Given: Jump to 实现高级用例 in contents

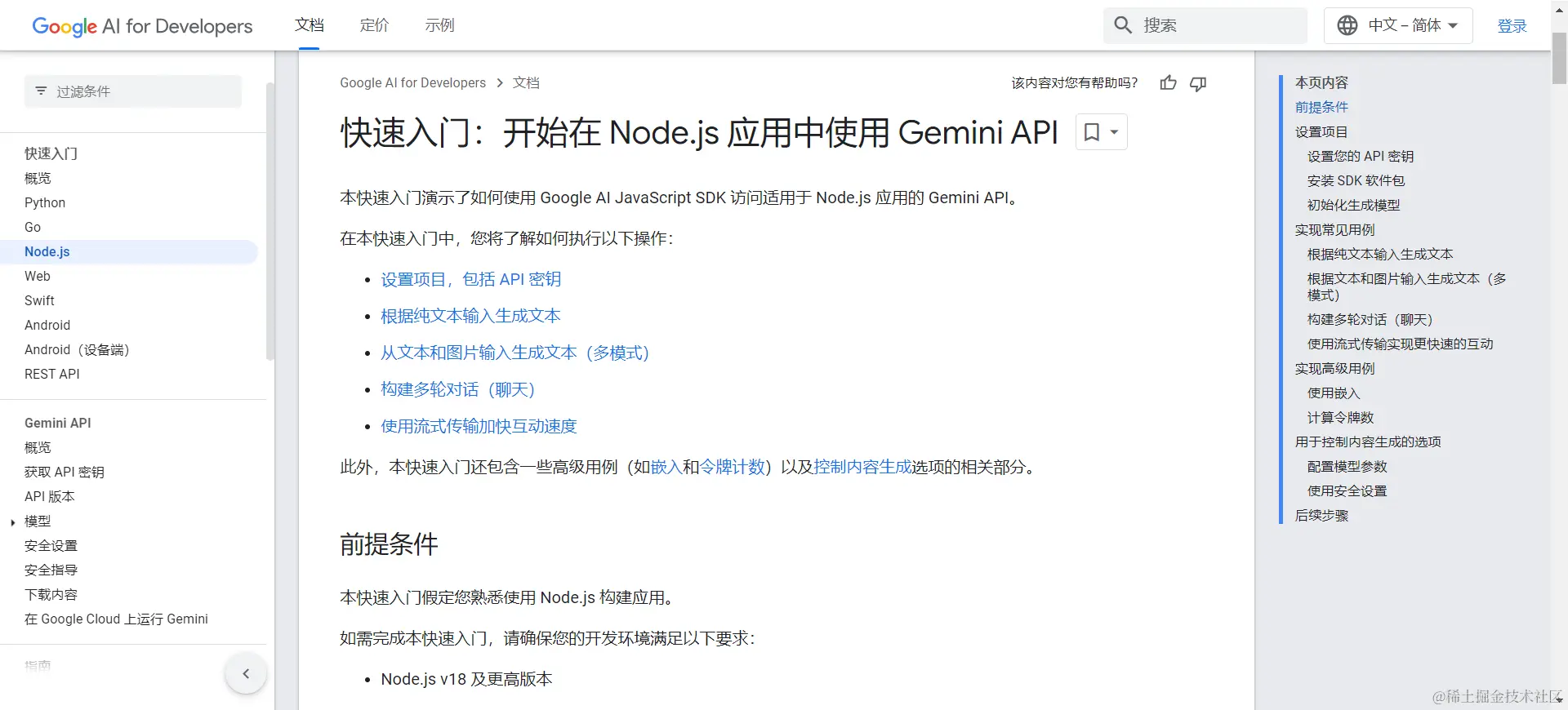Looking at the screenshot, I should [x=1334, y=368].
